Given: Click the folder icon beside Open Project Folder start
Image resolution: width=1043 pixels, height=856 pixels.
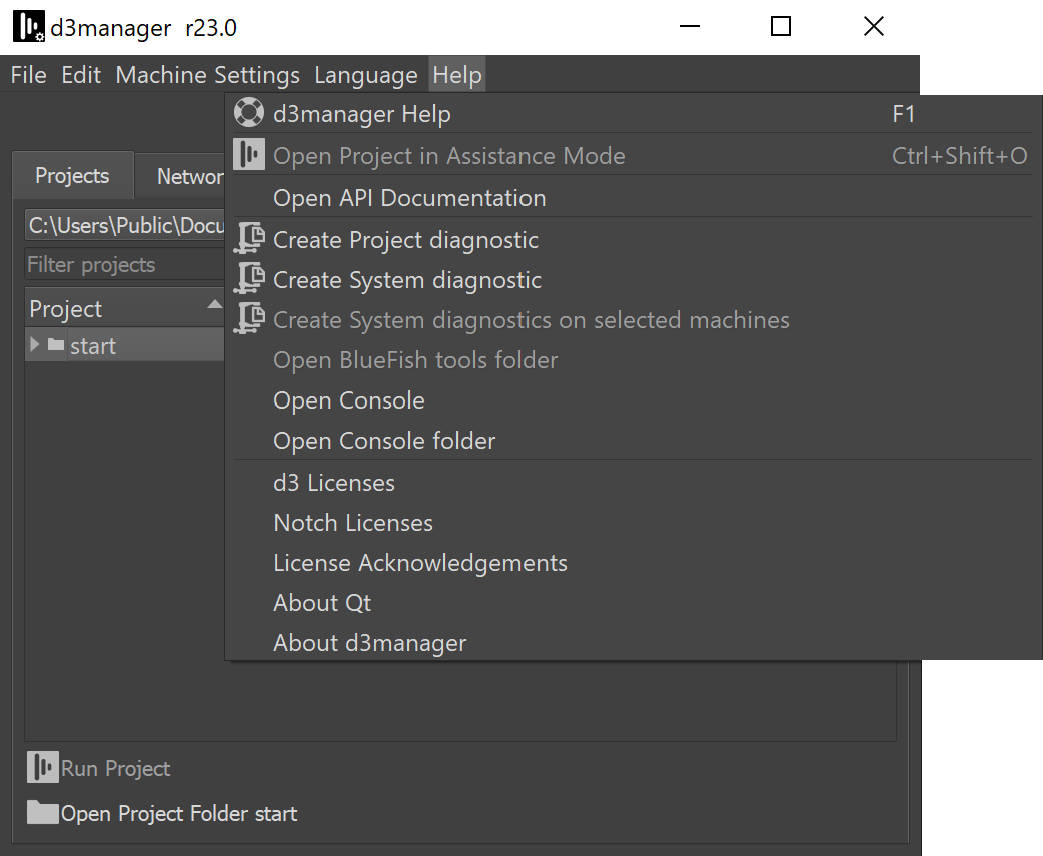Looking at the screenshot, I should point(43,813).
